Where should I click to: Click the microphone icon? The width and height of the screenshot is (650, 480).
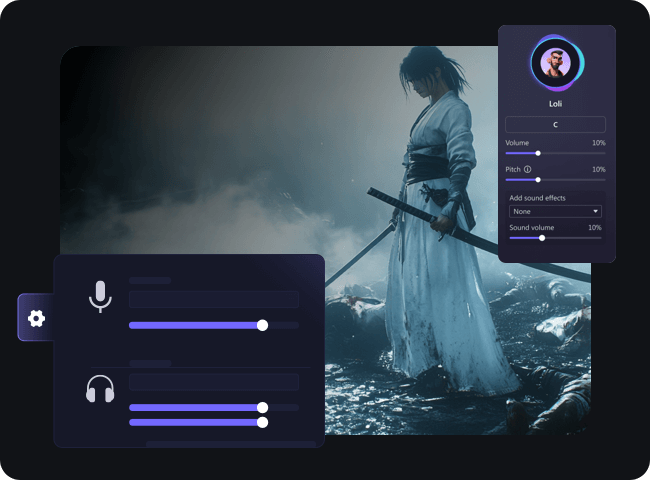[x=99, y=297]
